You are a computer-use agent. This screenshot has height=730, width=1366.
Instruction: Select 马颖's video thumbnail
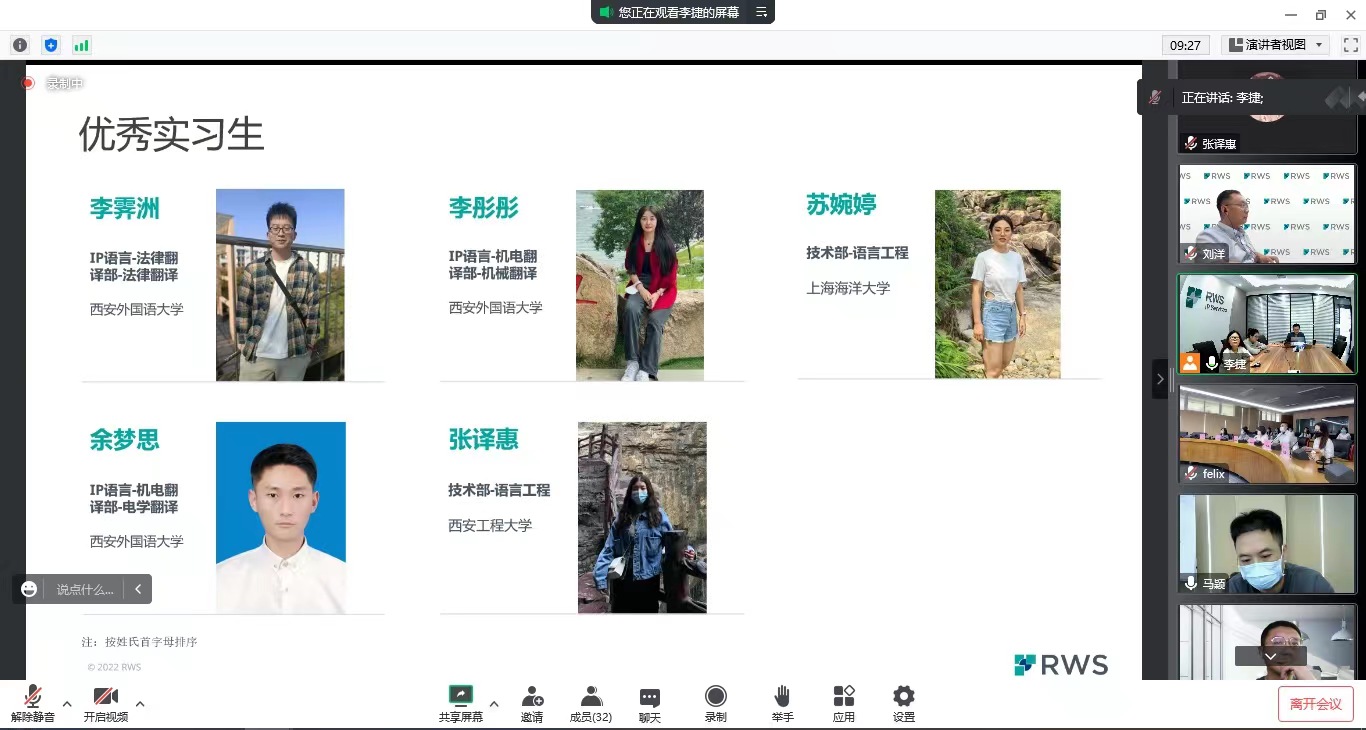(x=1267, y=544)
